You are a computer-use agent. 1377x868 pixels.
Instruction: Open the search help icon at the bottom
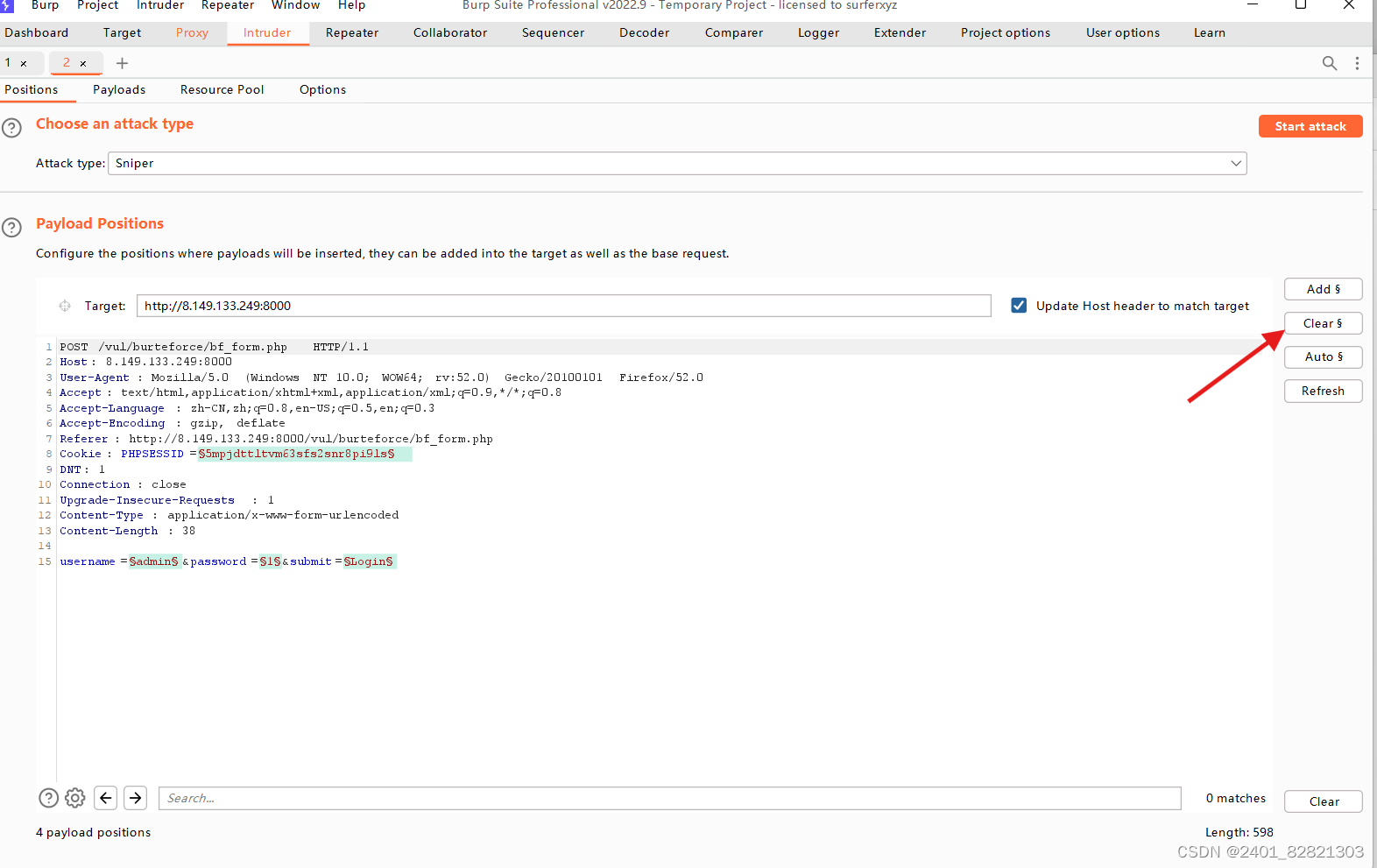[49, 798]
